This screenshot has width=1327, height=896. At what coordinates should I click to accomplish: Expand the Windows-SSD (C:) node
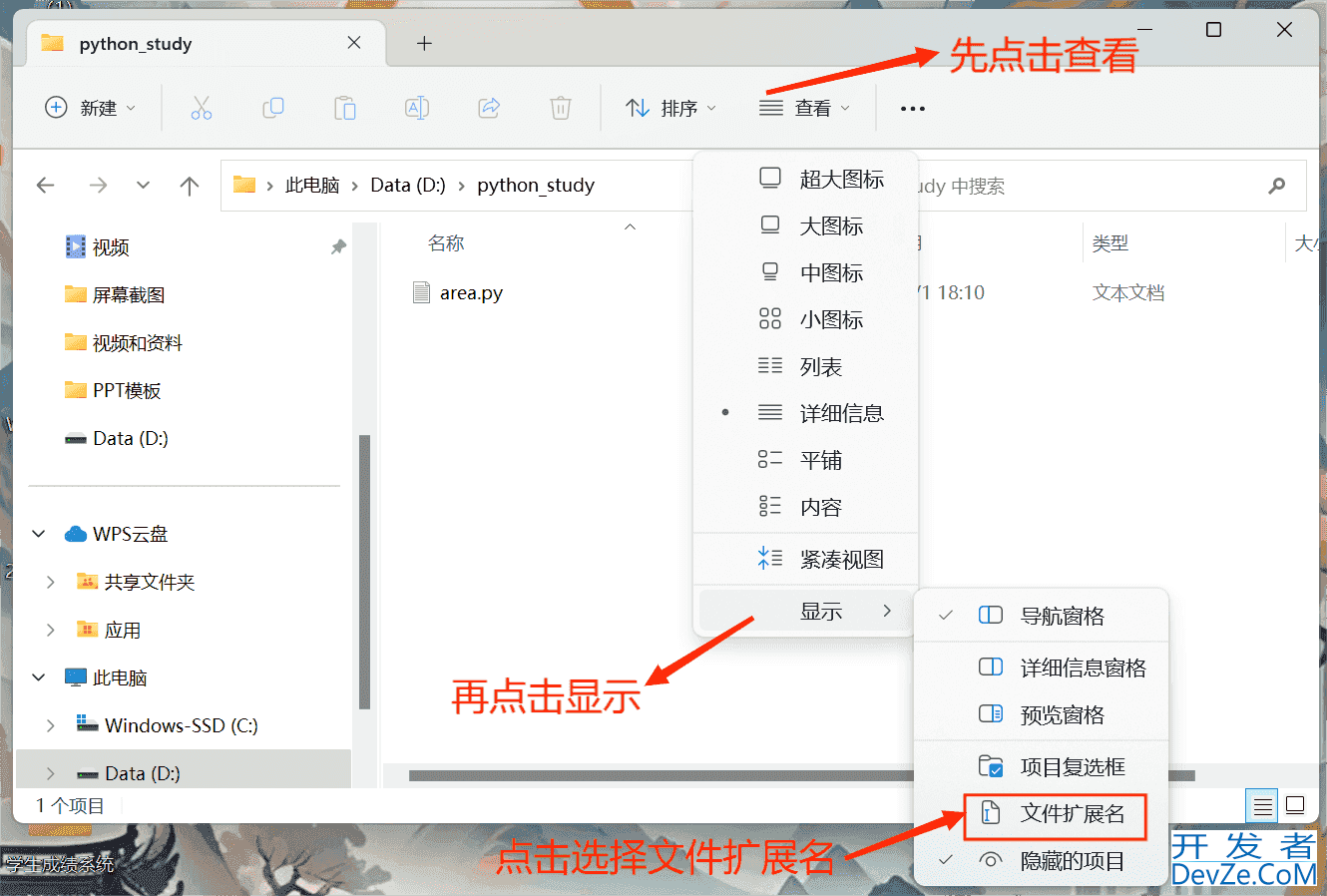51,725
